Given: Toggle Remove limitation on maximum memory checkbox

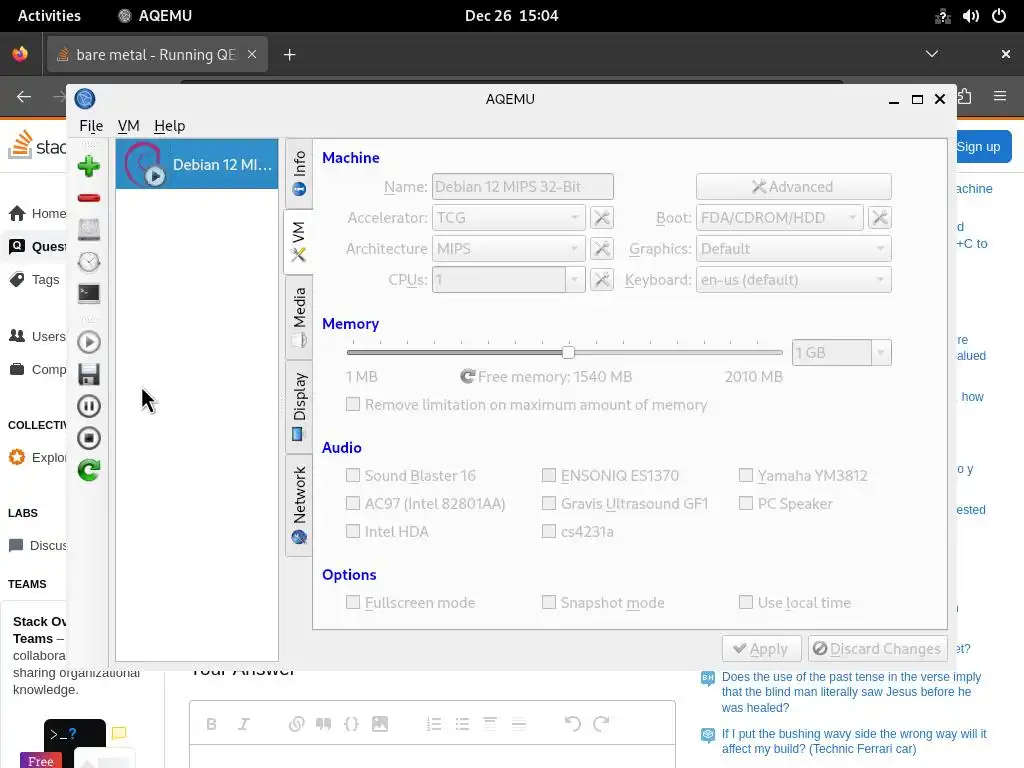Looking at the screenshot, I should (353, 404).
